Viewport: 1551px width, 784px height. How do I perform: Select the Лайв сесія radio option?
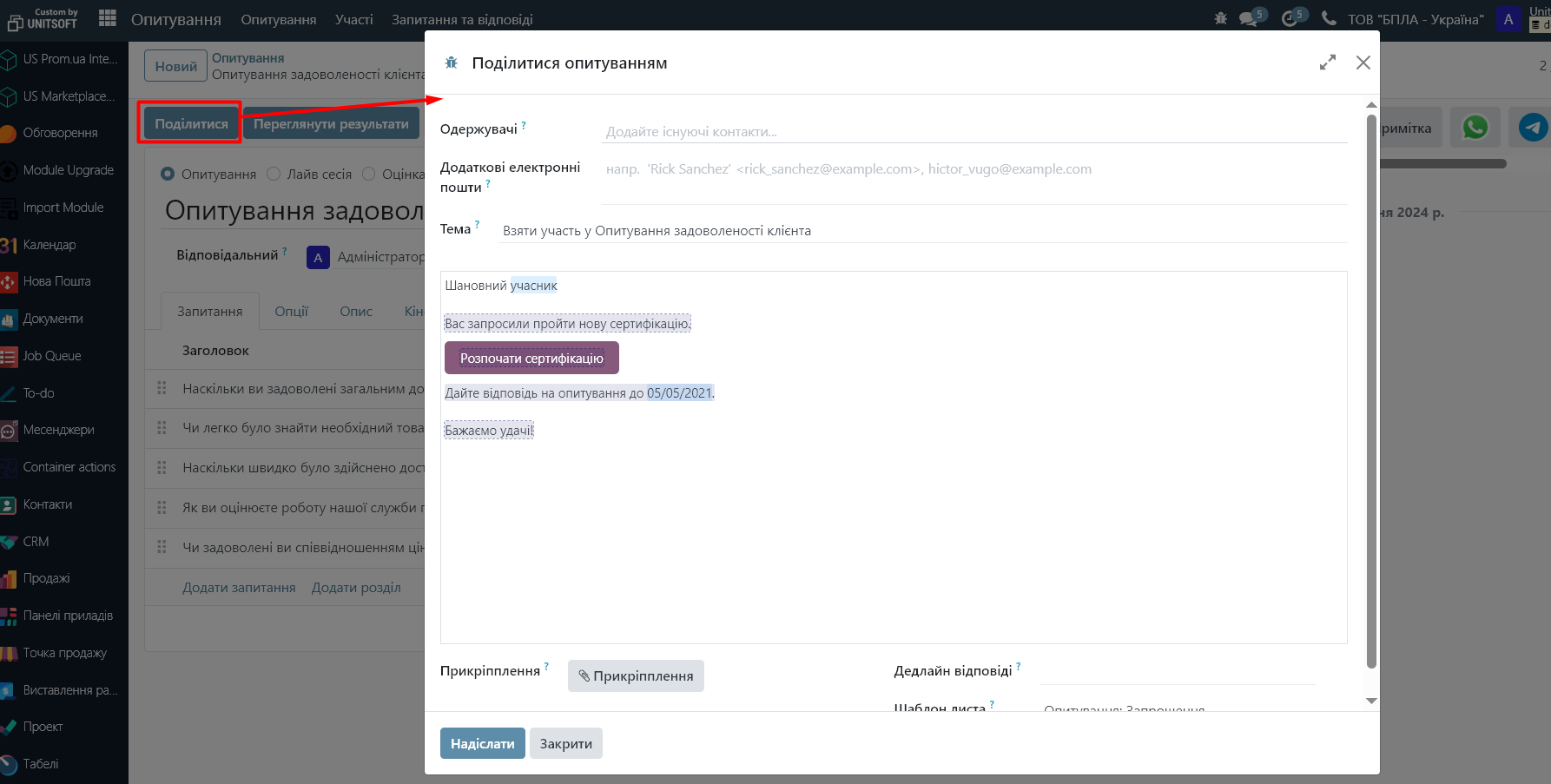[x=274, y=174]
